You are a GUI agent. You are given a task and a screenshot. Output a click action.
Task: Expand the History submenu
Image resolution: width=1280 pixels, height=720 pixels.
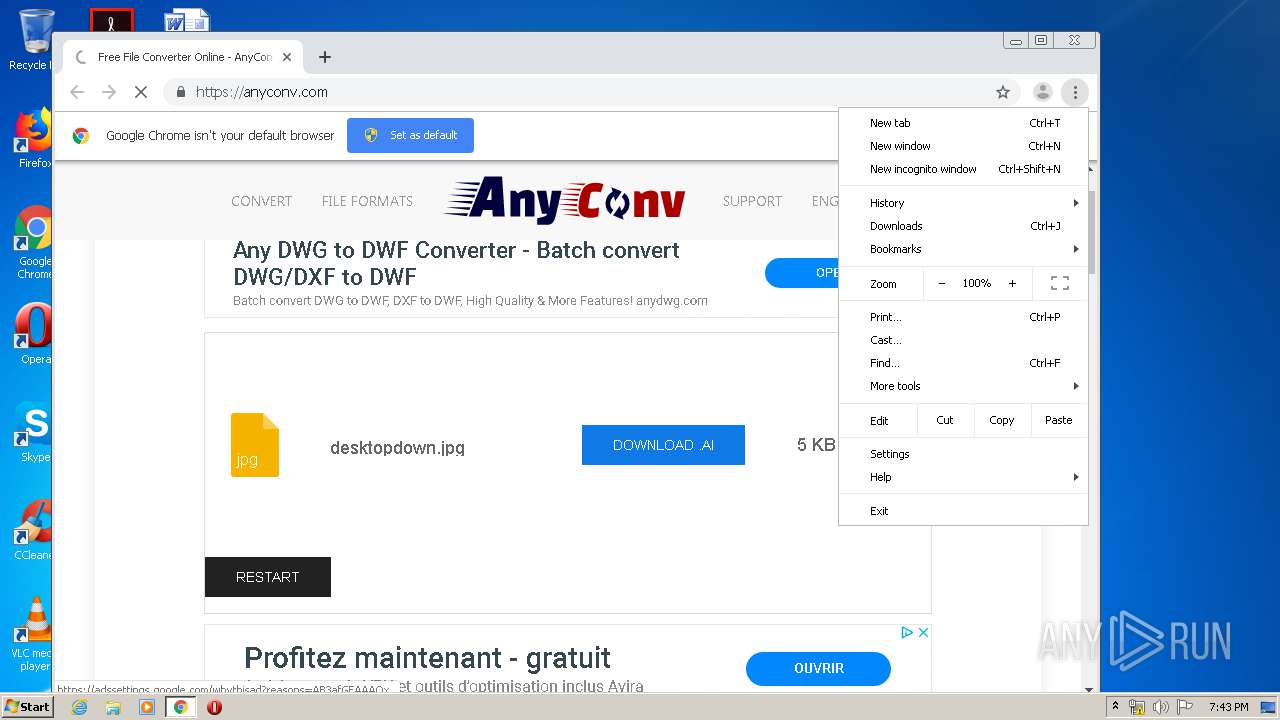[963, 203]
